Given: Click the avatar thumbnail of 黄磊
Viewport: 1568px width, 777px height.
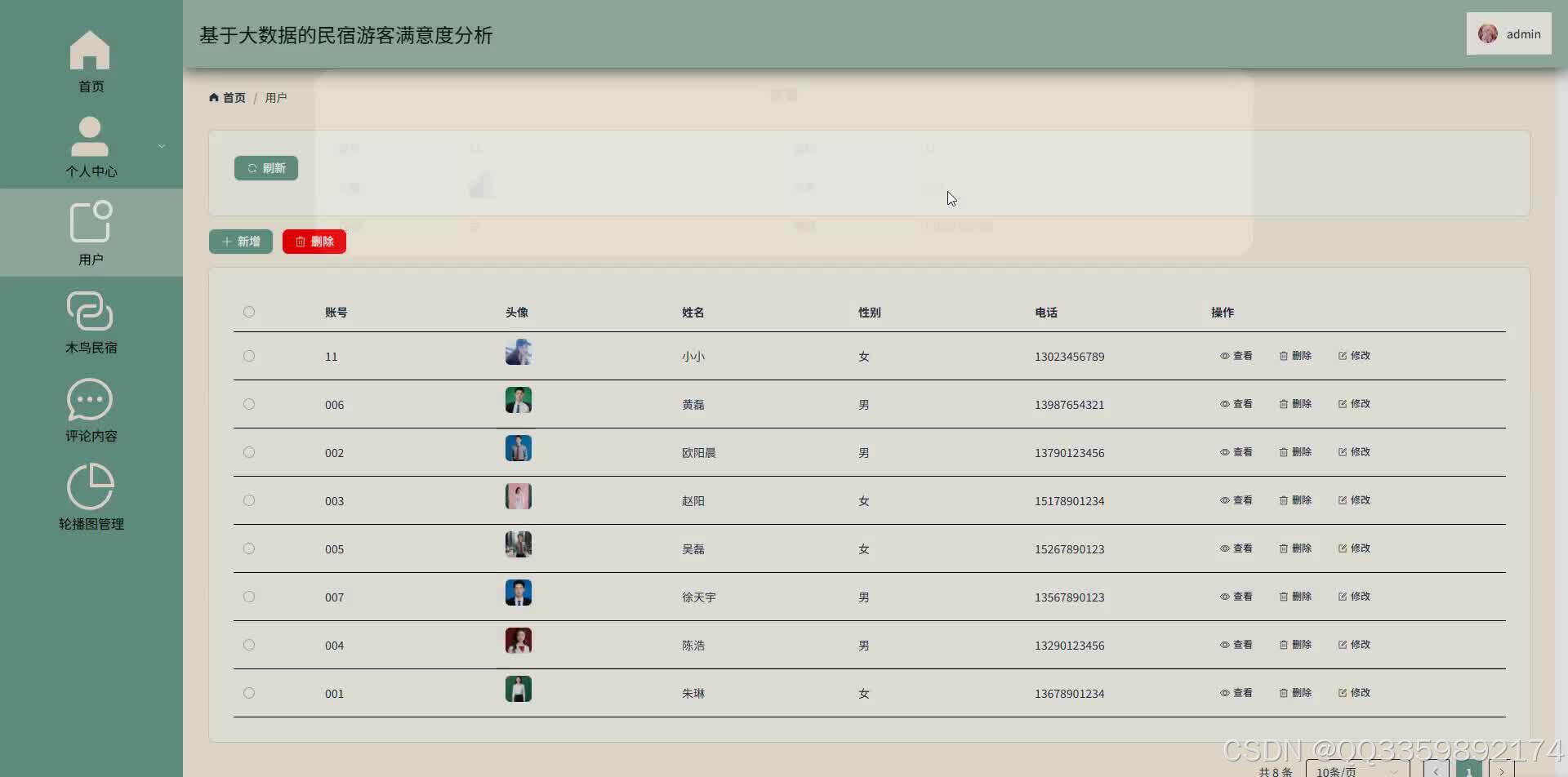Looking at the screenshot, I should coord(519,400).
